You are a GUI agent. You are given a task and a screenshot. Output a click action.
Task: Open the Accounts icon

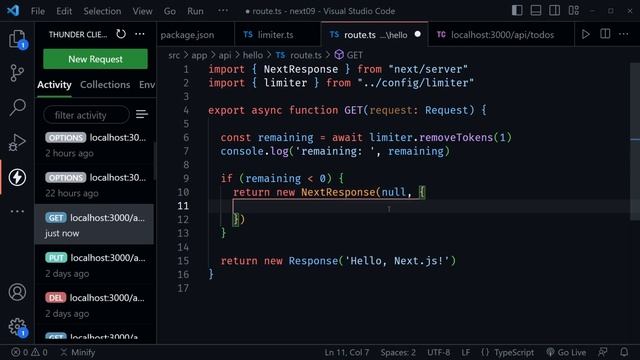tap(17, 292)
